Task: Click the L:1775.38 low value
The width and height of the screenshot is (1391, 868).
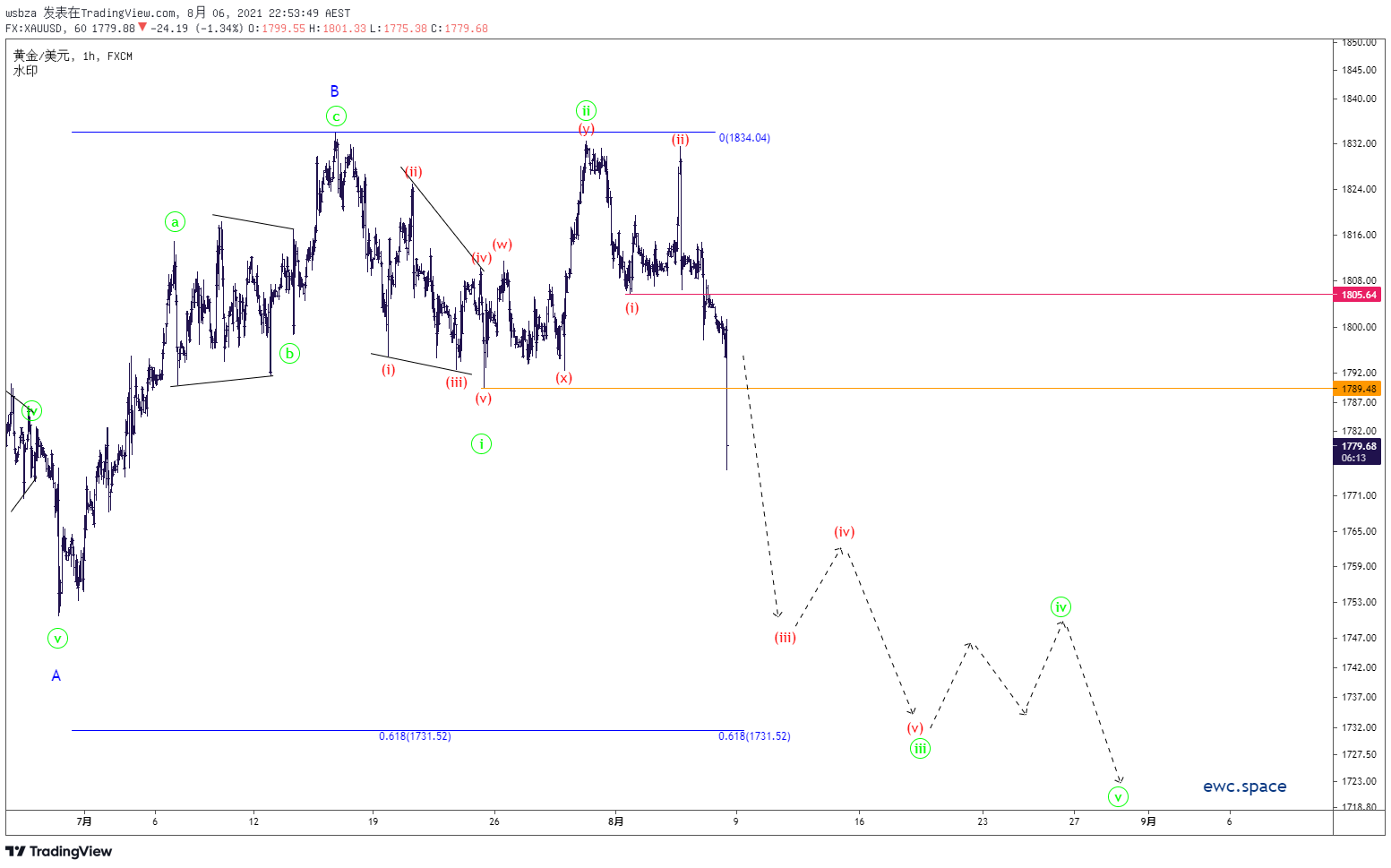Action: coord(399,29)
